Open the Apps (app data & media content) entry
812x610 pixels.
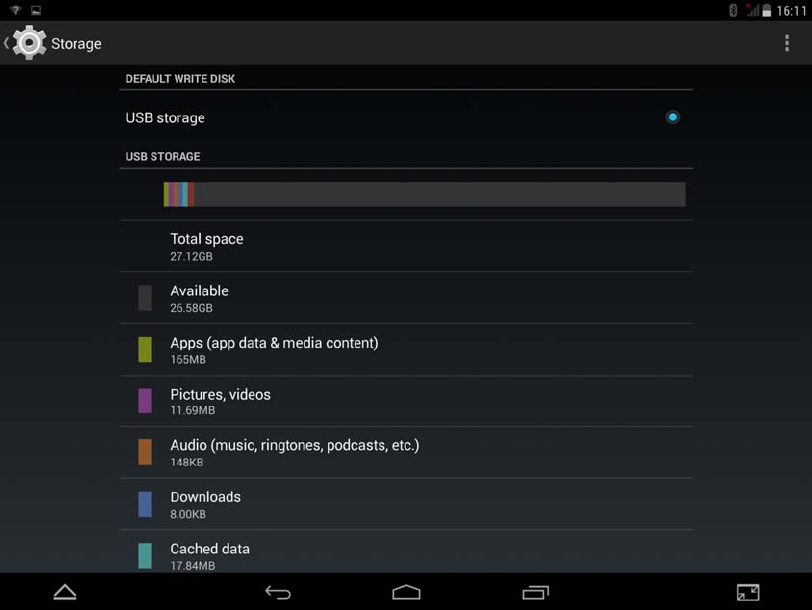406,350
